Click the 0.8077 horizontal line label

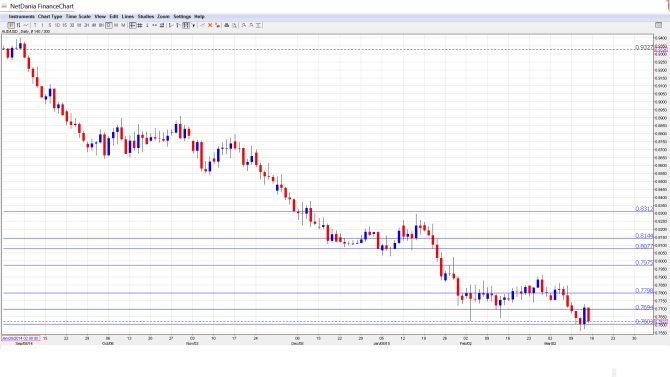[x=644, y=246]
